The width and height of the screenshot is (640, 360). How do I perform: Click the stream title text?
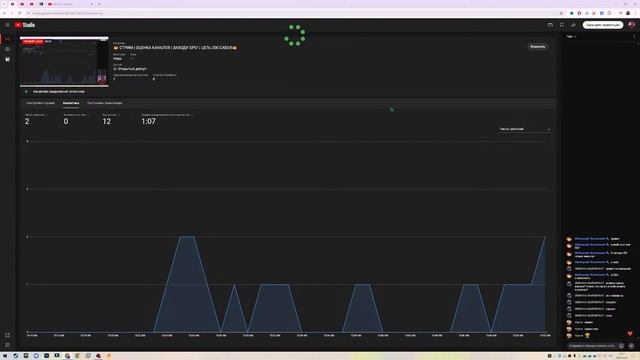175,48
